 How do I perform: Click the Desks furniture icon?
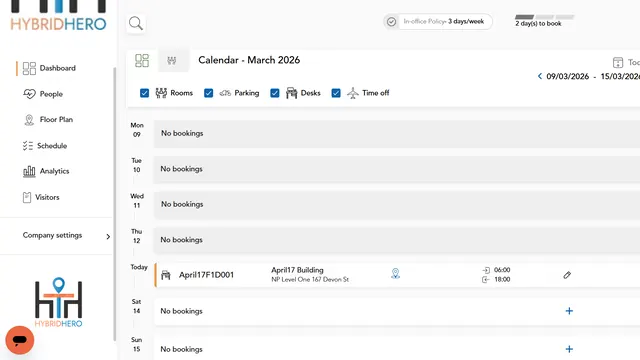pos(291,93)
